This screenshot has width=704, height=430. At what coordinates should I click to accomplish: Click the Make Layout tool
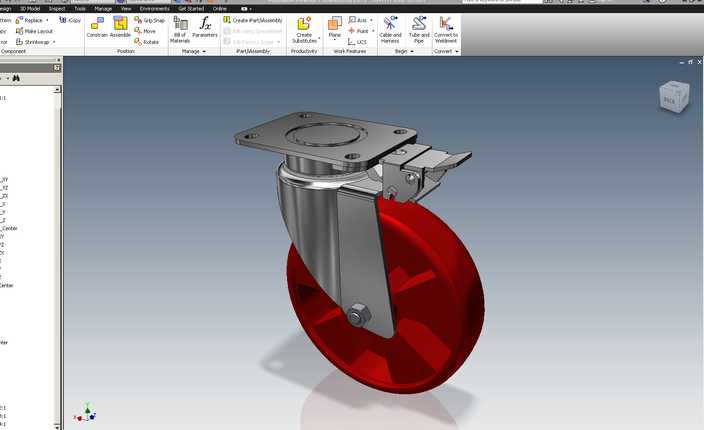(34, 31)
